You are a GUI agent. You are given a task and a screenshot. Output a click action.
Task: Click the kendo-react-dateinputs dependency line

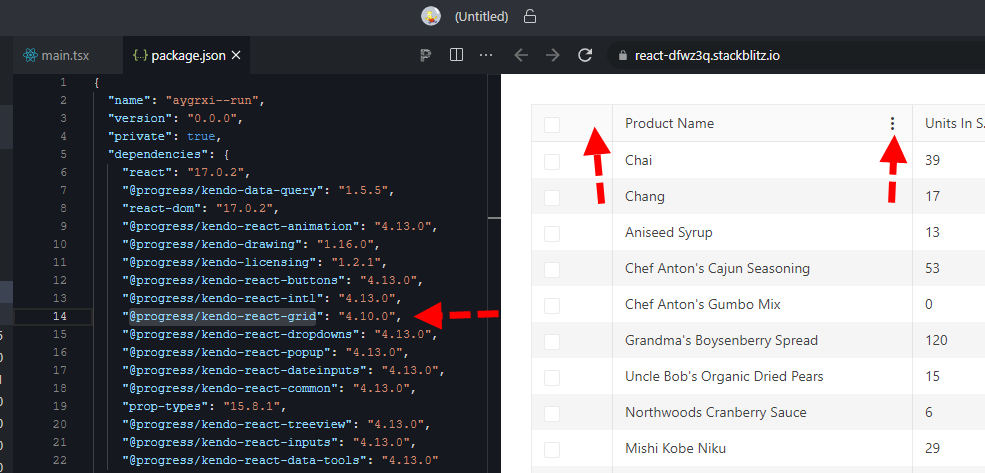pyautogui.click(x=284, y=370)
